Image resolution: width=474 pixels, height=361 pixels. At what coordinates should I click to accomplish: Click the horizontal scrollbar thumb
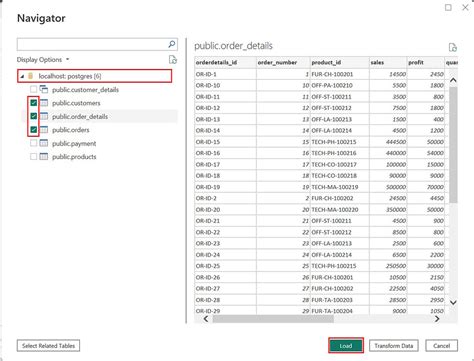point(273,319)
